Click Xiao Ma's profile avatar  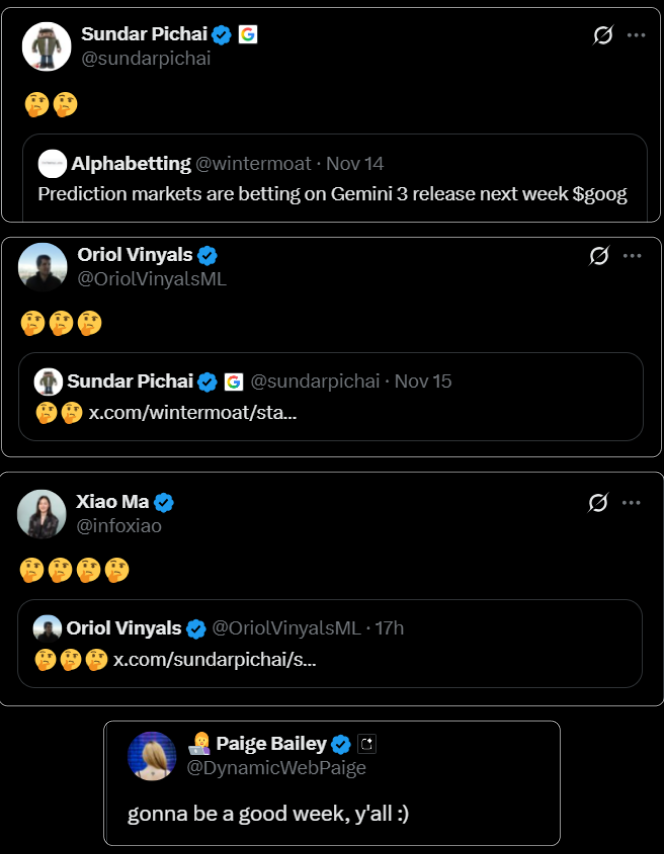coord(42,514)
